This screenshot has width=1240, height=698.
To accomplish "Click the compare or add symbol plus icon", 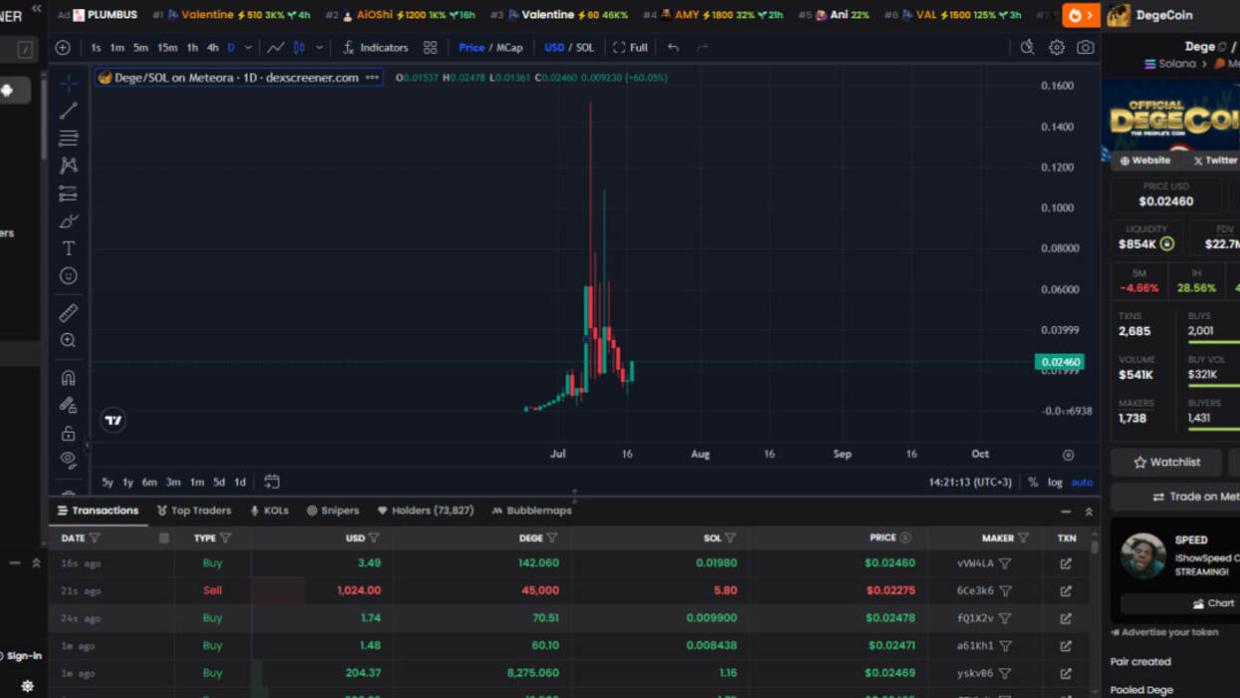I will 63,47.
